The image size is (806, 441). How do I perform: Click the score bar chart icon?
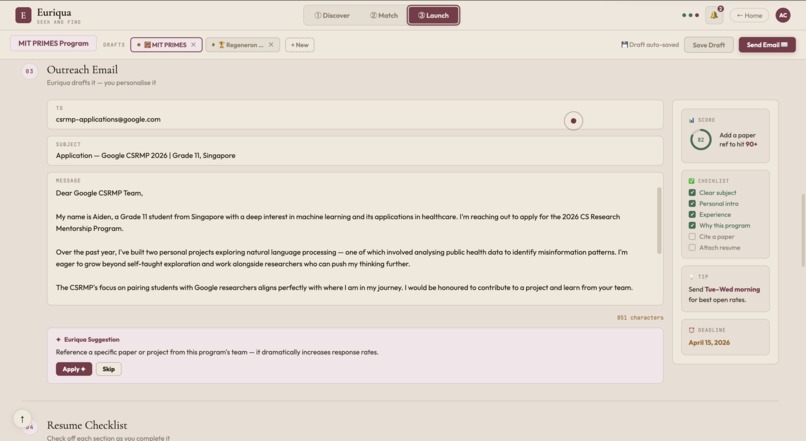[691, 120]
